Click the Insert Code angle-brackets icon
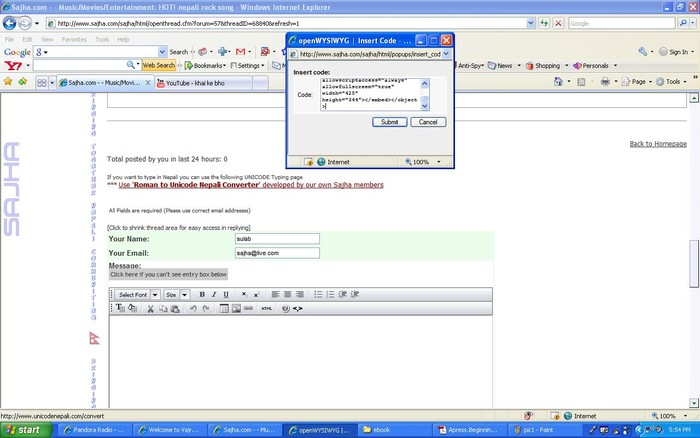700x438 pixels. pos(298,309)
